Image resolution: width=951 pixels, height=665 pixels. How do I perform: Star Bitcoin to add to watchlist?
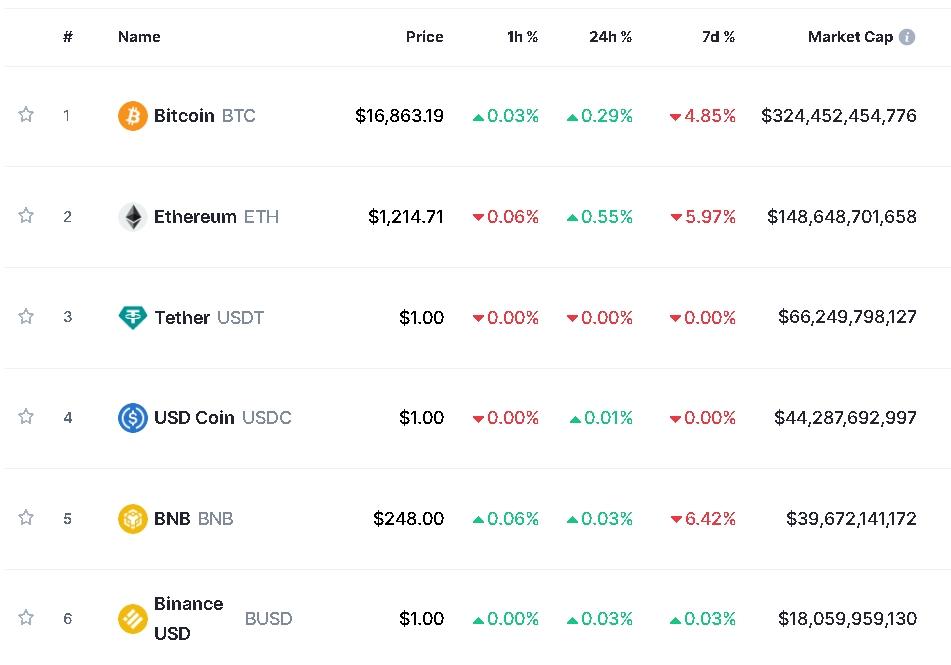click(x=26, y=115)
